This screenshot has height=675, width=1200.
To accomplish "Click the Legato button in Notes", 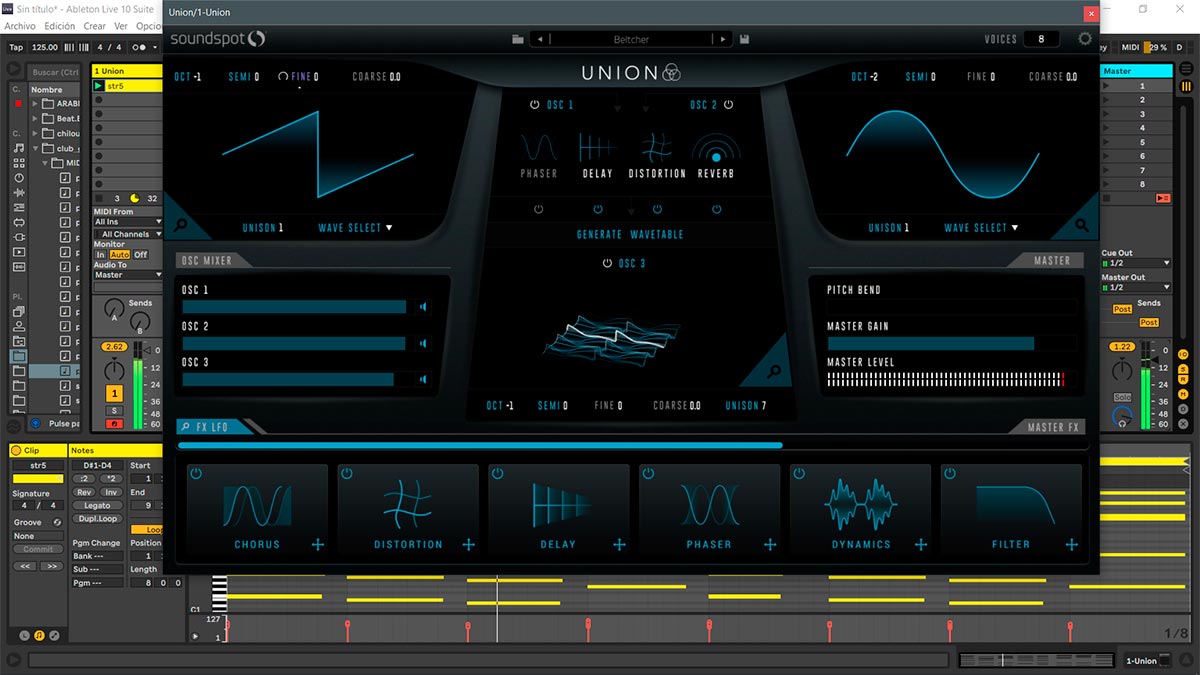I will tap(97, 505).
